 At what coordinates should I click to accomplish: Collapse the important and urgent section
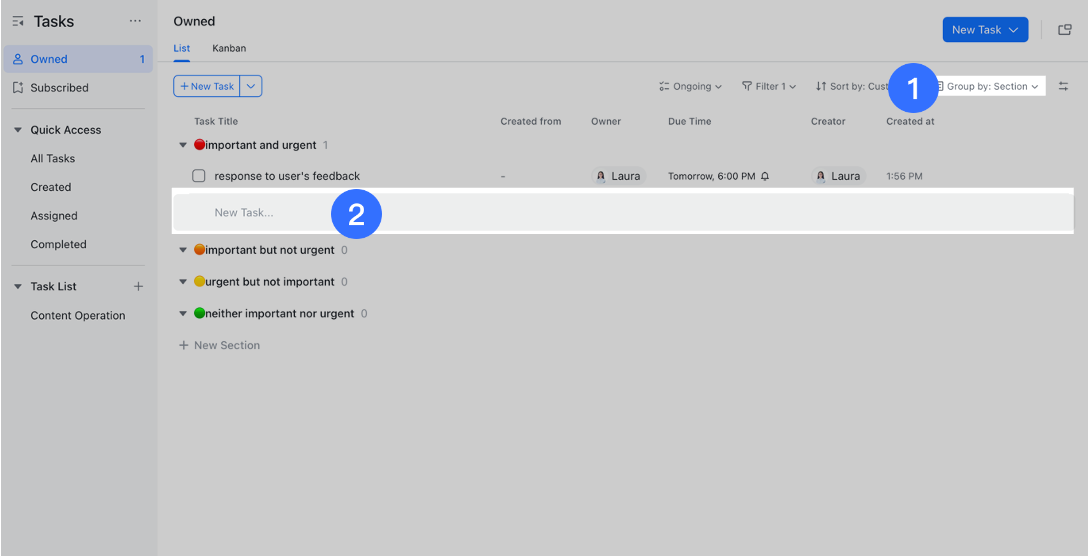(183, 145)
